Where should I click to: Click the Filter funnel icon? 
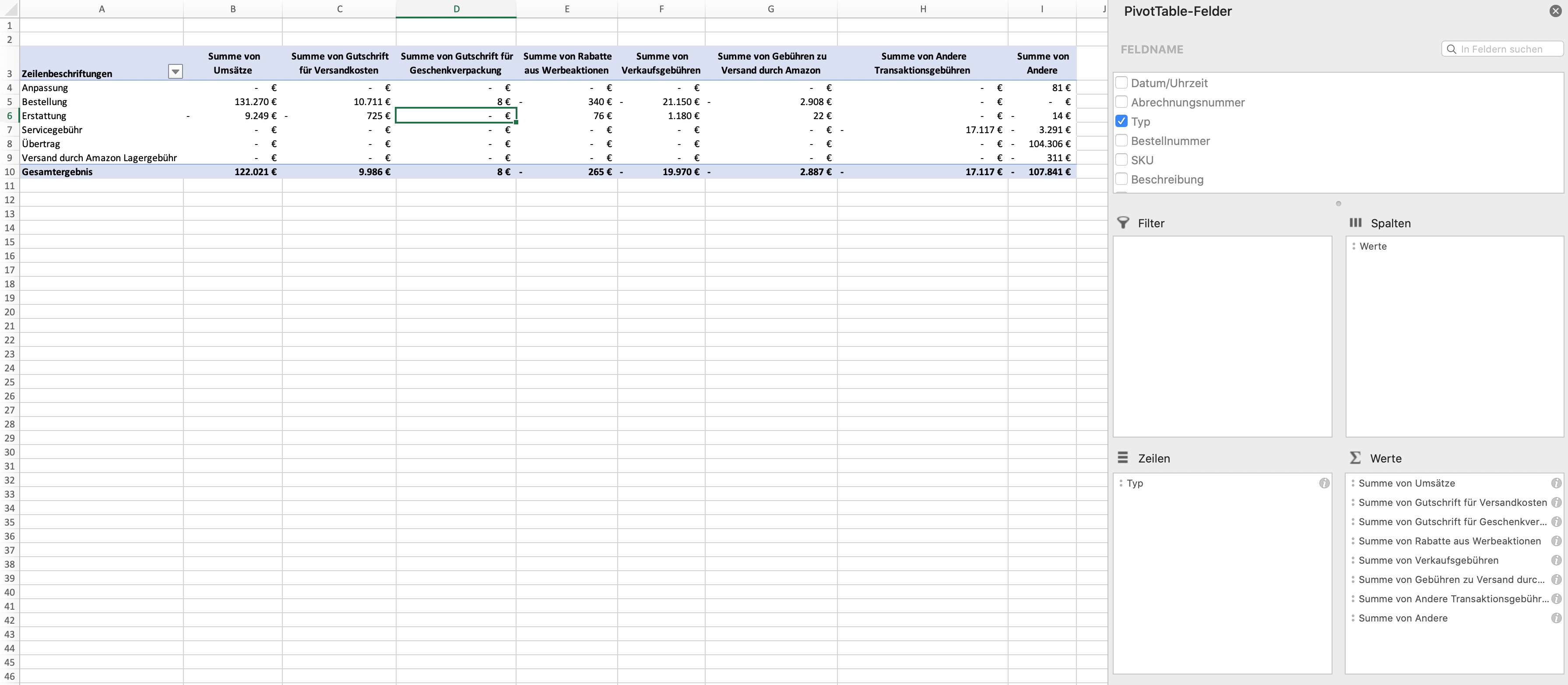tap(1123, 223)
